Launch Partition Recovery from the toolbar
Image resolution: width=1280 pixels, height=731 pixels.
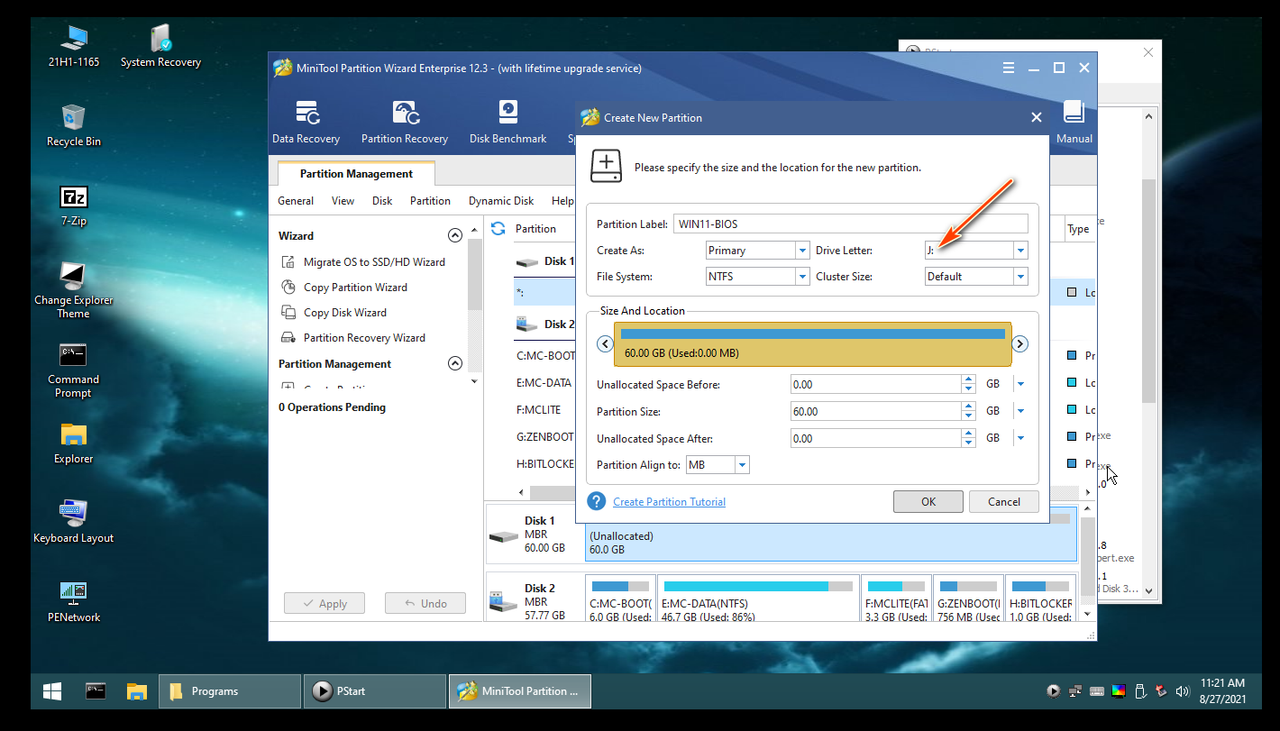click(404, 122)
